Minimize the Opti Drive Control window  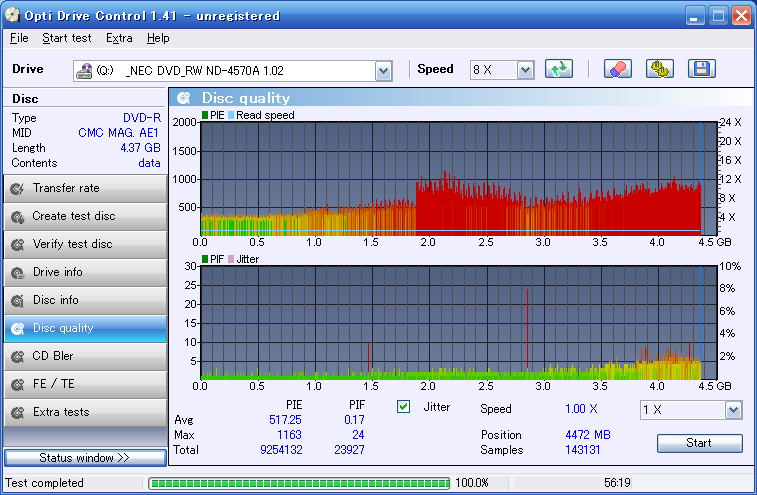point(694,16)
